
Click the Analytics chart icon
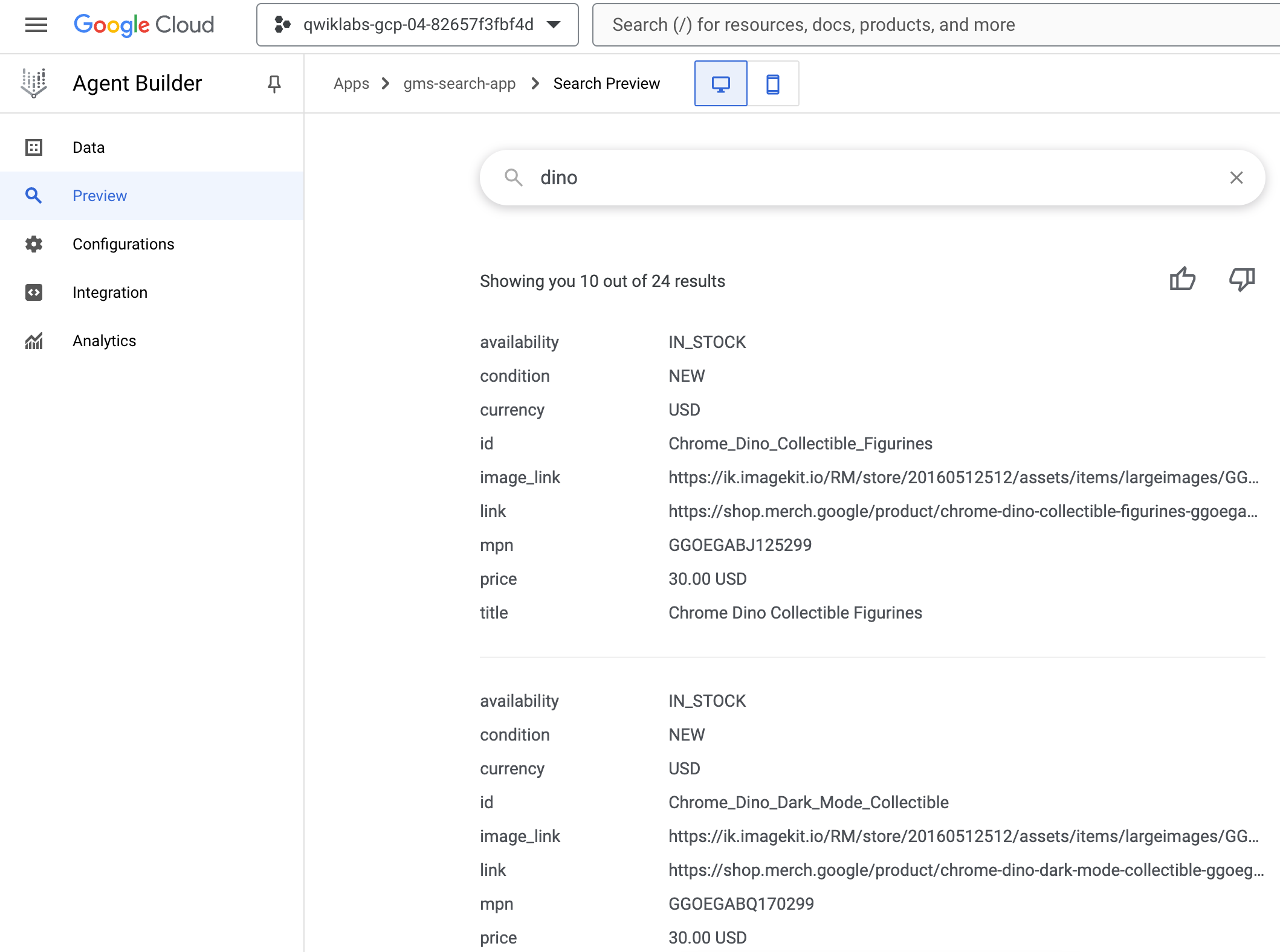(34, 341)
